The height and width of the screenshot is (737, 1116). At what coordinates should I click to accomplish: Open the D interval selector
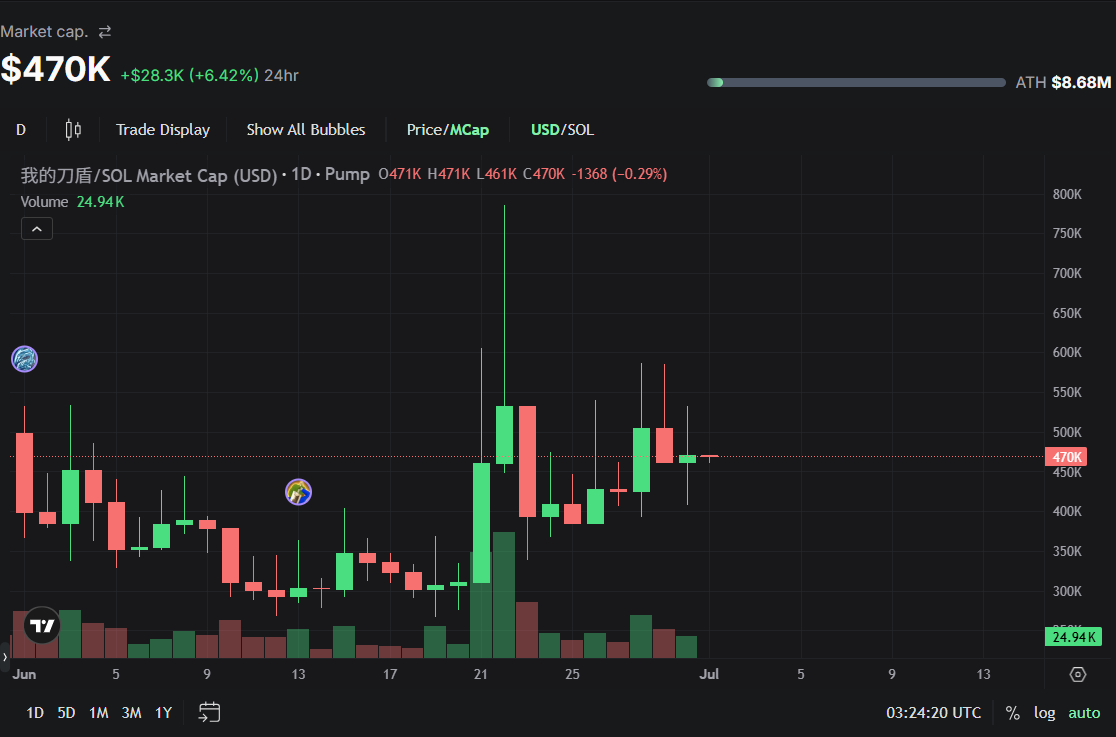tap(21, 130)
